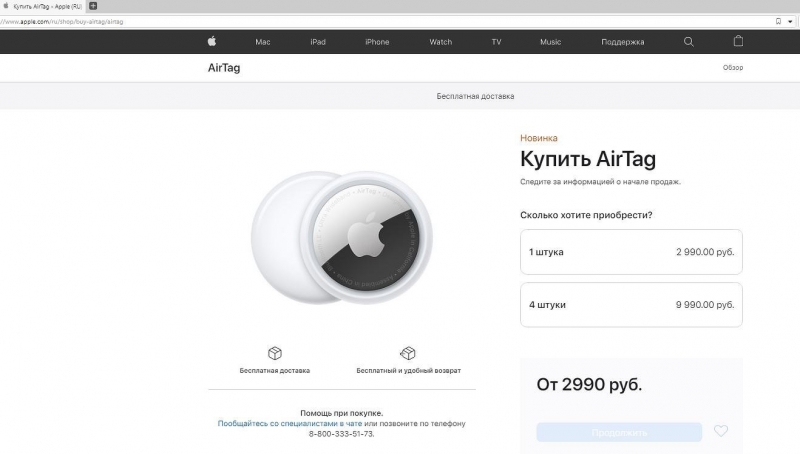Open the TV menu

click(496, 42)
